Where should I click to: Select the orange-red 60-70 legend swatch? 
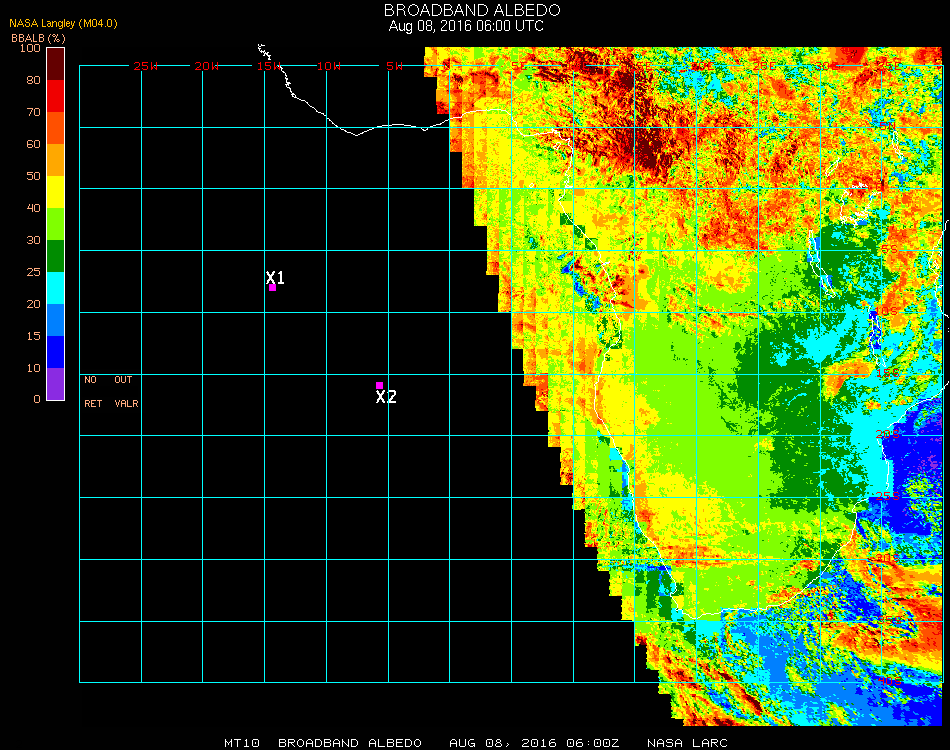click(x=56, y=128)
